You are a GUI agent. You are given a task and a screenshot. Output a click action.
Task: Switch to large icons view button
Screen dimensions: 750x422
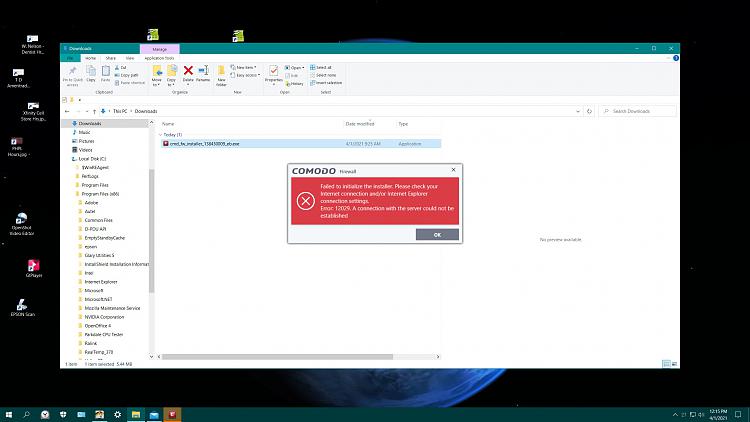tap(674, 364)
